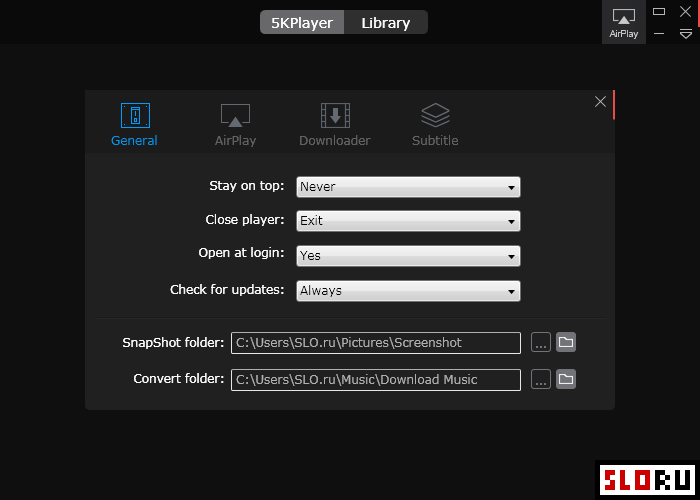Click the Close player label
Screen dimensions: 700x500
pos(245,220)
